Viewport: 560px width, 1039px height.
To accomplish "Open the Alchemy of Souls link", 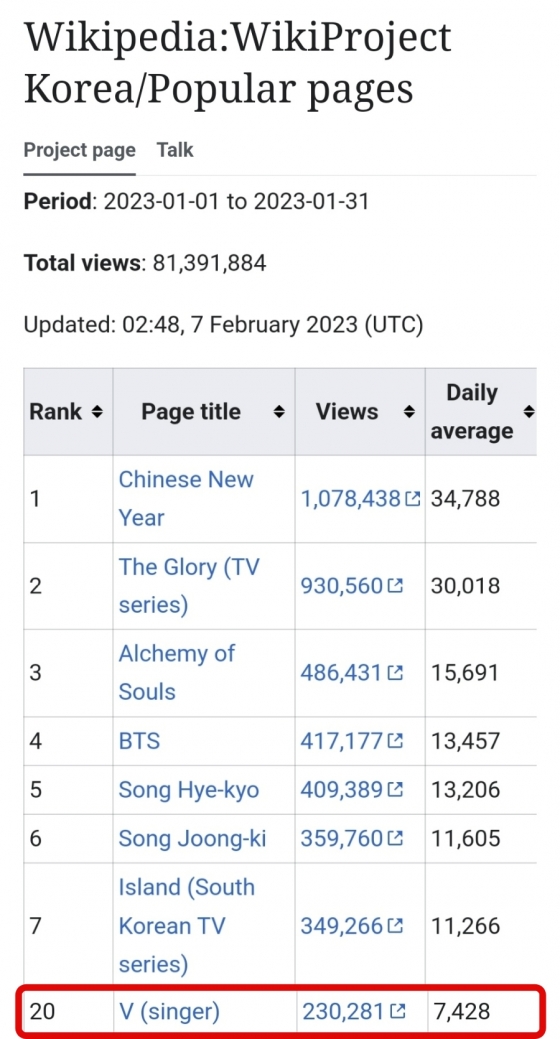I will 176,673.
